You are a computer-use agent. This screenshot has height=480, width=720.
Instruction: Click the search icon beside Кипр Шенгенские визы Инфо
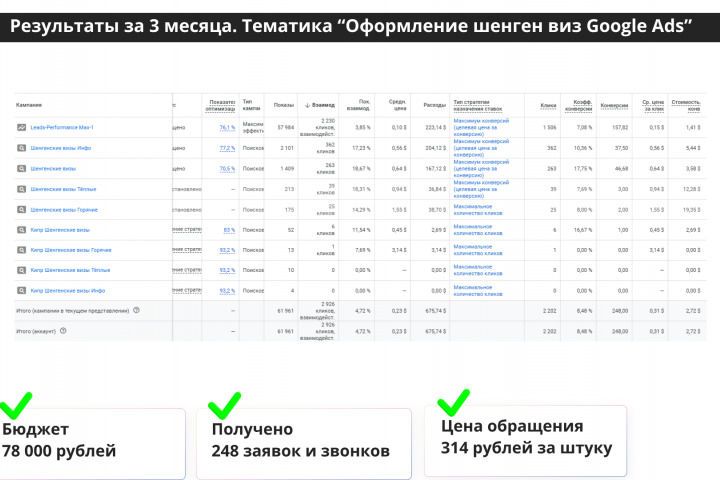coord(22,290)
